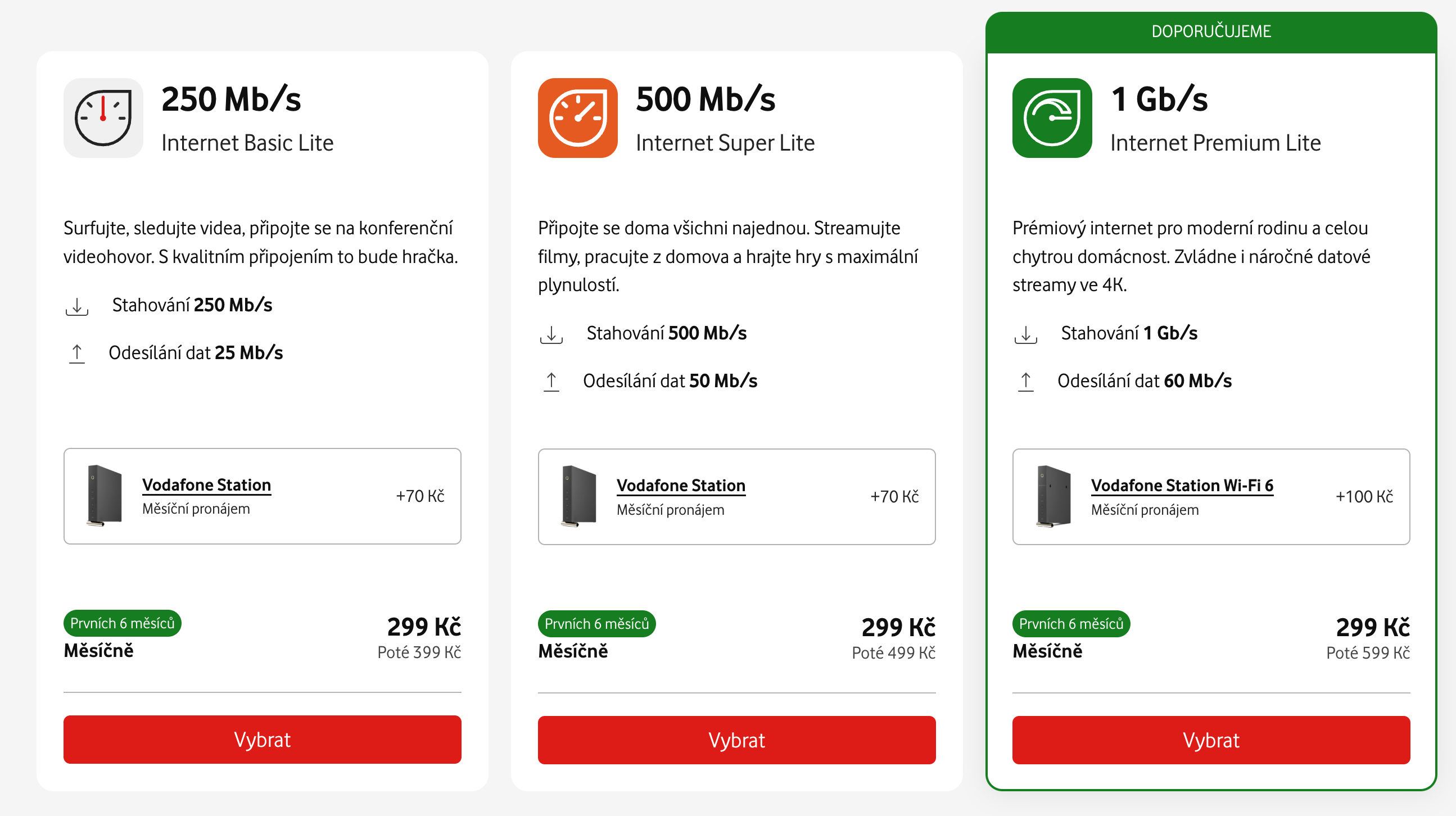Viewport: 1456px width, 816px height.
Task: Open the Vodafone Station link in the Super Lite card
Action: (681, 486)
